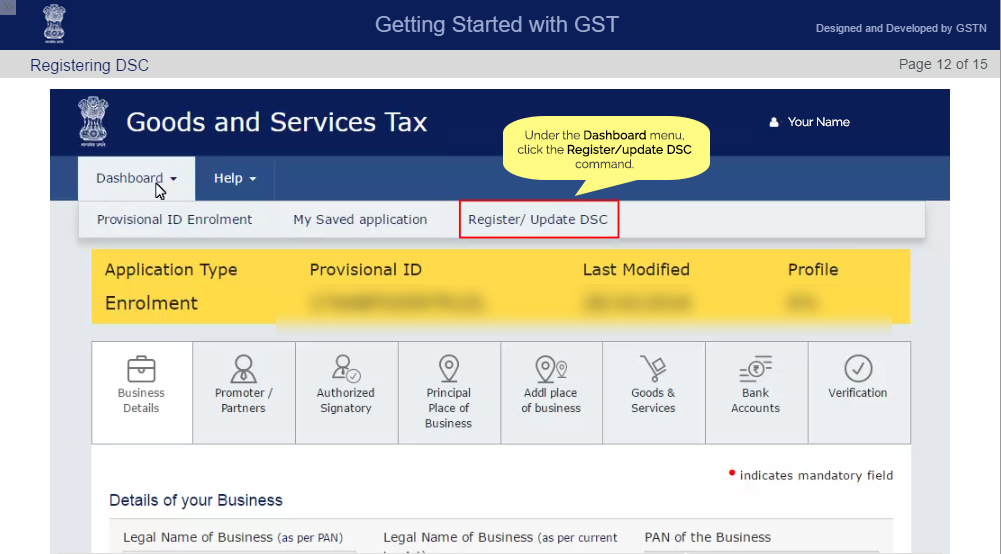This screenshot has height=554, width=1001.
Task: Click the Promoter person icon
Action: tap(243, 369)
